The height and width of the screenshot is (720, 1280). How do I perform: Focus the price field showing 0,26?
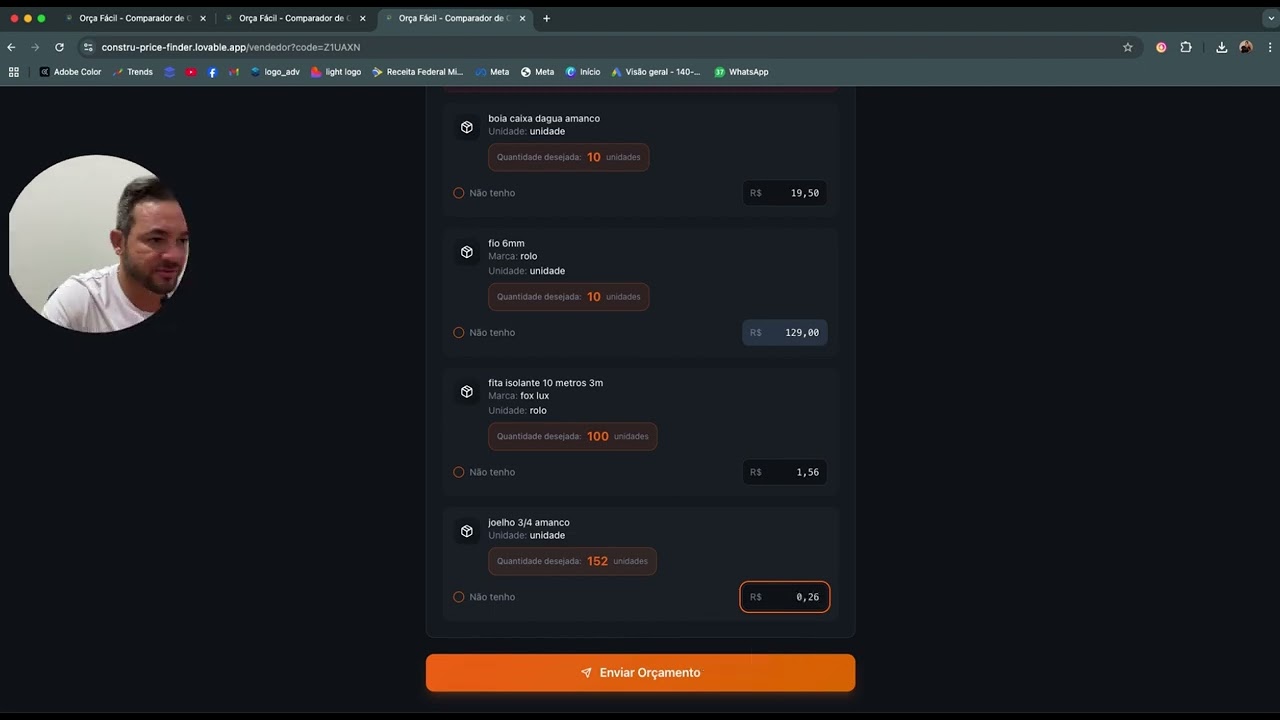coord(785,597)
